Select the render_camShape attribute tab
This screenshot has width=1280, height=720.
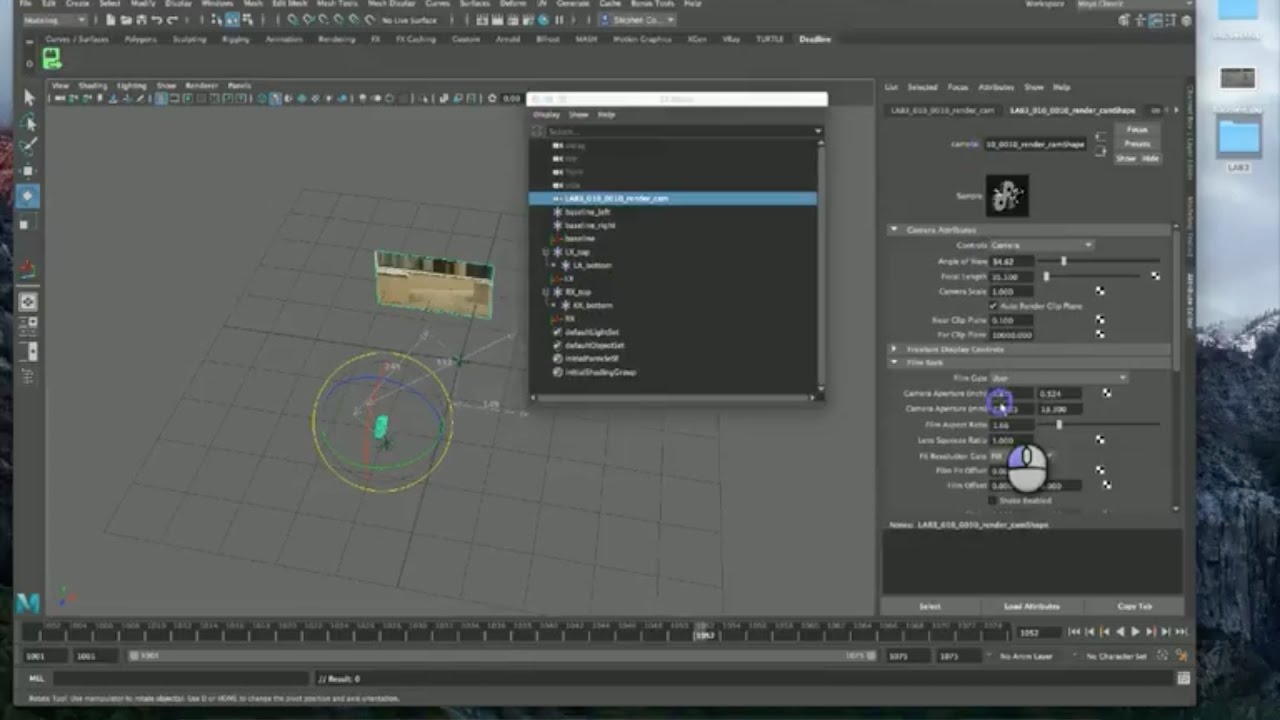1073,110
